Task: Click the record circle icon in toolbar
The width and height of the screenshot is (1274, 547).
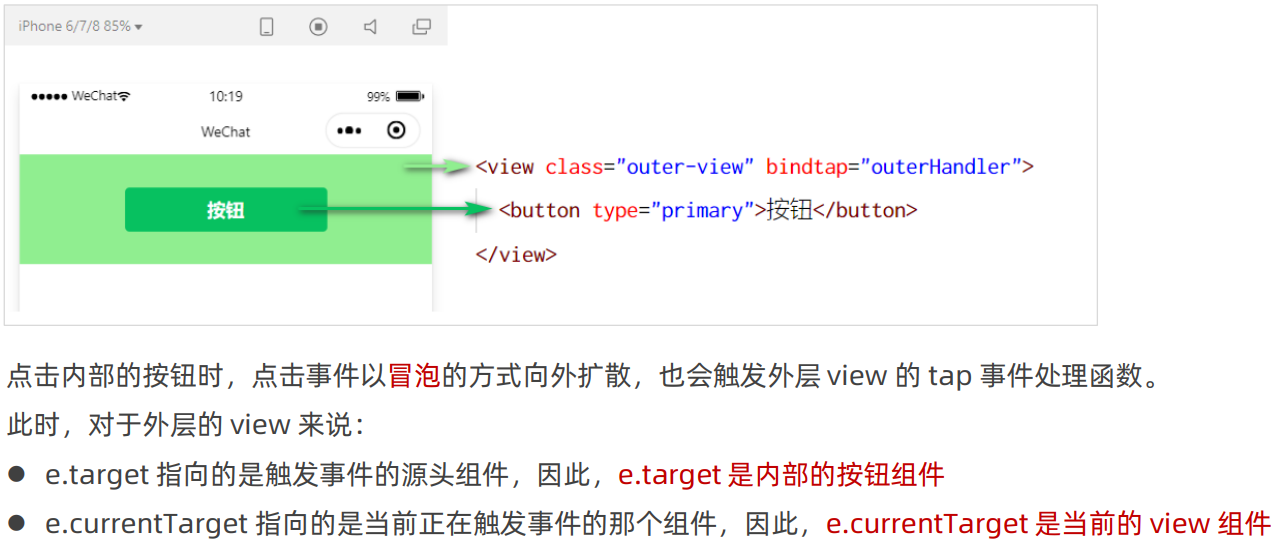Action: pyautogui.click(x=318, y=27)
